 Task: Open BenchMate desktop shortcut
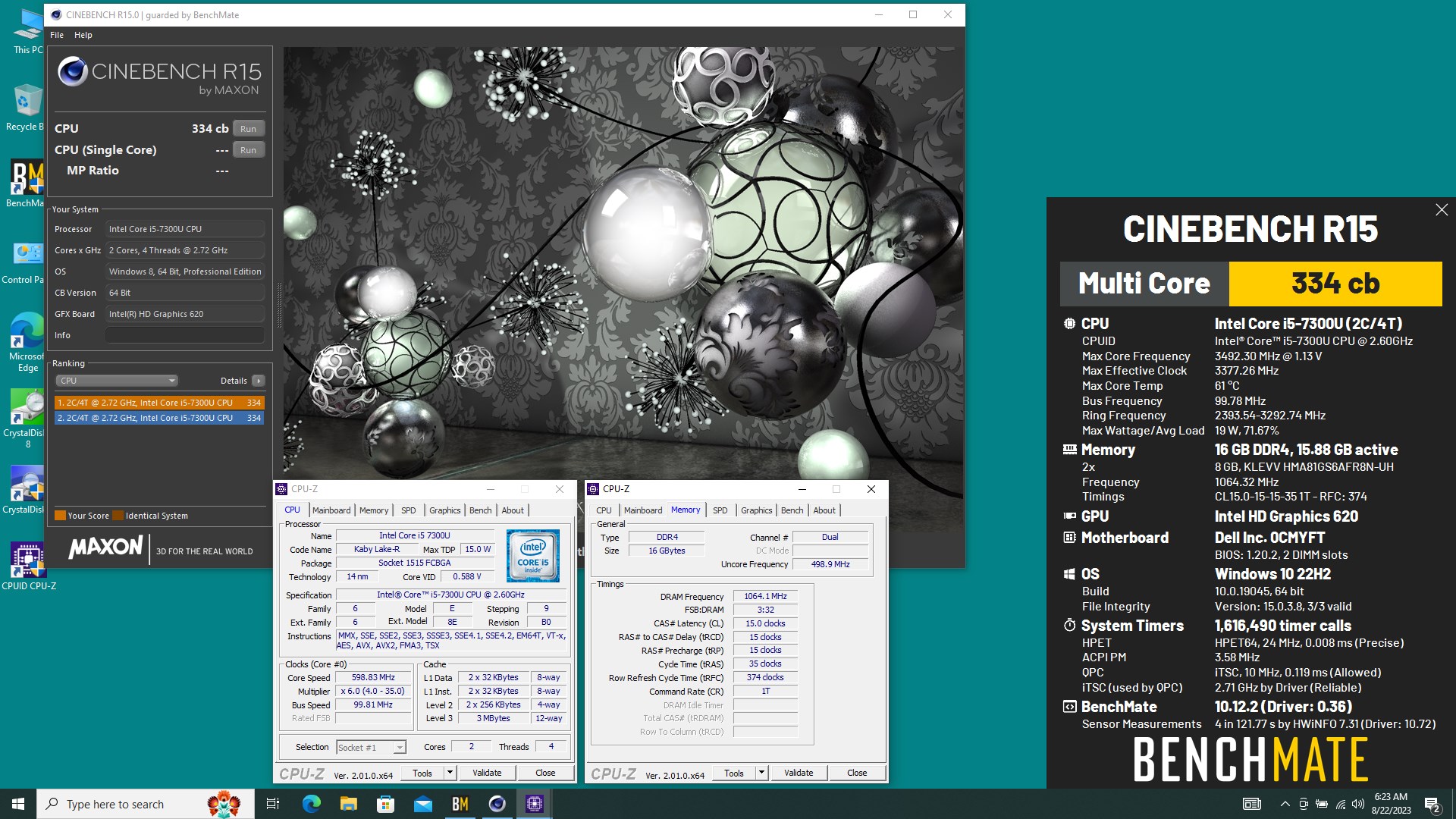[x=27, y=184]
